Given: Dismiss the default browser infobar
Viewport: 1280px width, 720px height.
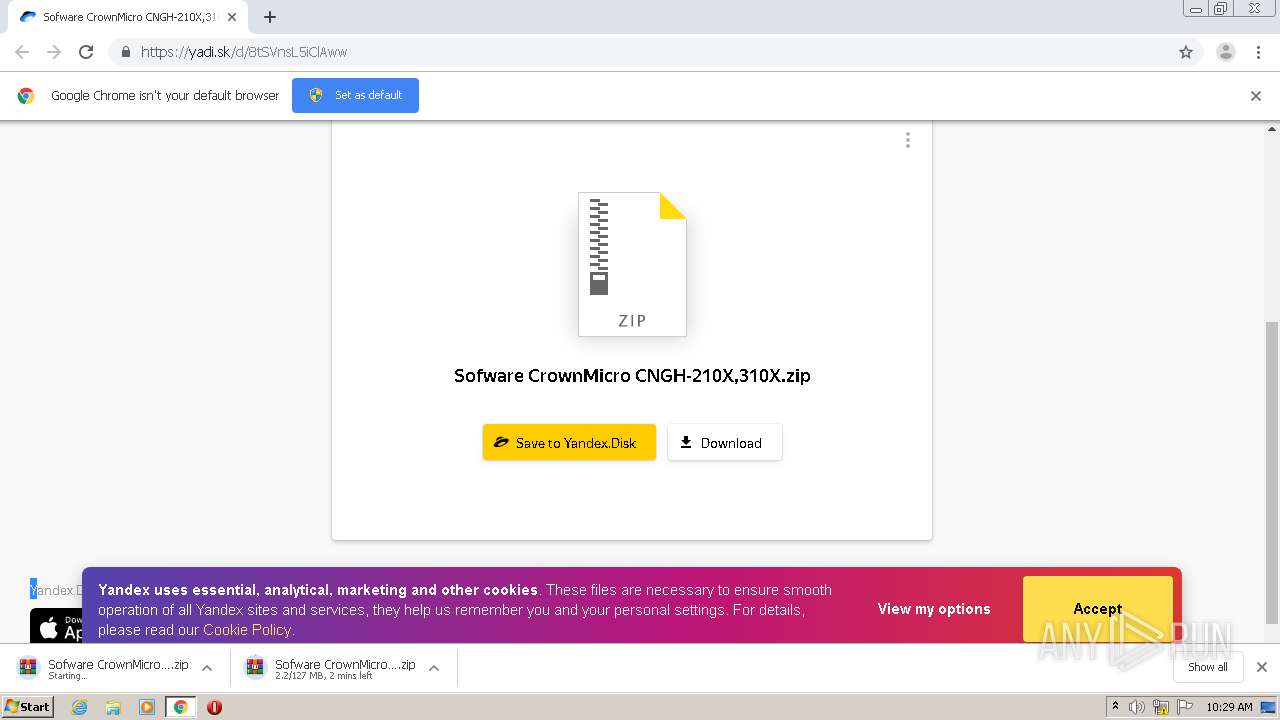Looking at the screenshot, I should click(x=1256, y=96).
